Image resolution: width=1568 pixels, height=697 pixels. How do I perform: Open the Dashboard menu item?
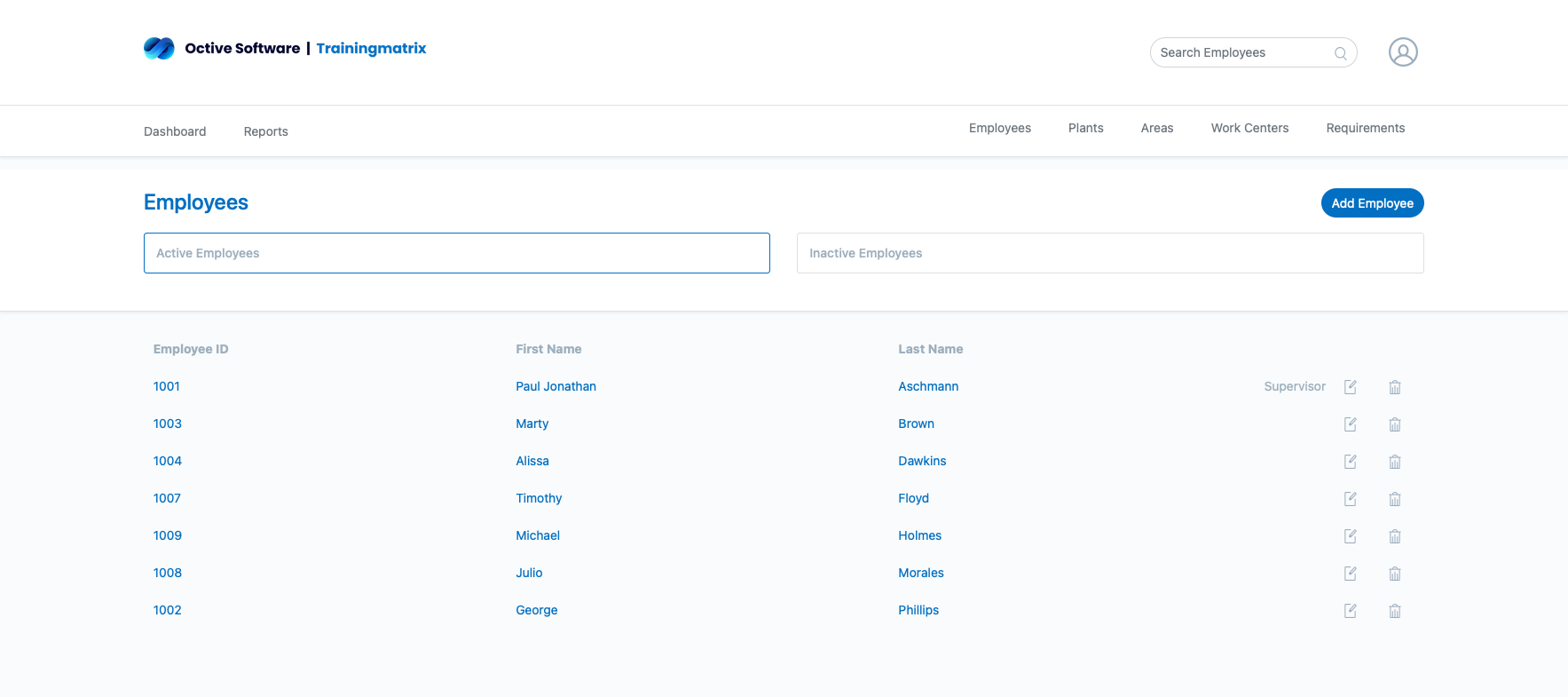(175, 131)
